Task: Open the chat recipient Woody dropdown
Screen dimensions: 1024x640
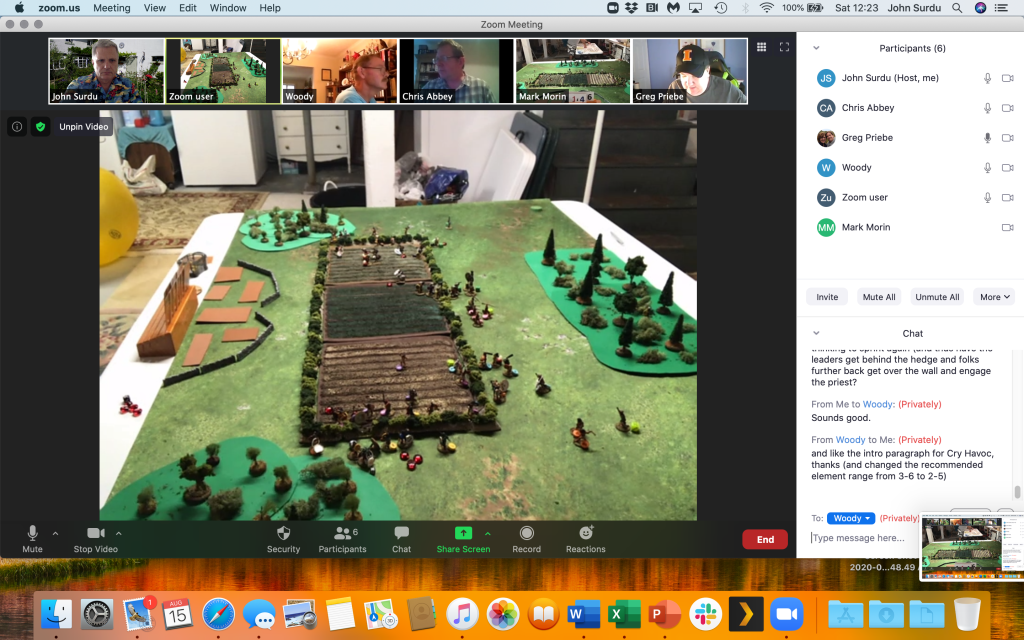Action: pyautogui.click(x=850, y=518)
